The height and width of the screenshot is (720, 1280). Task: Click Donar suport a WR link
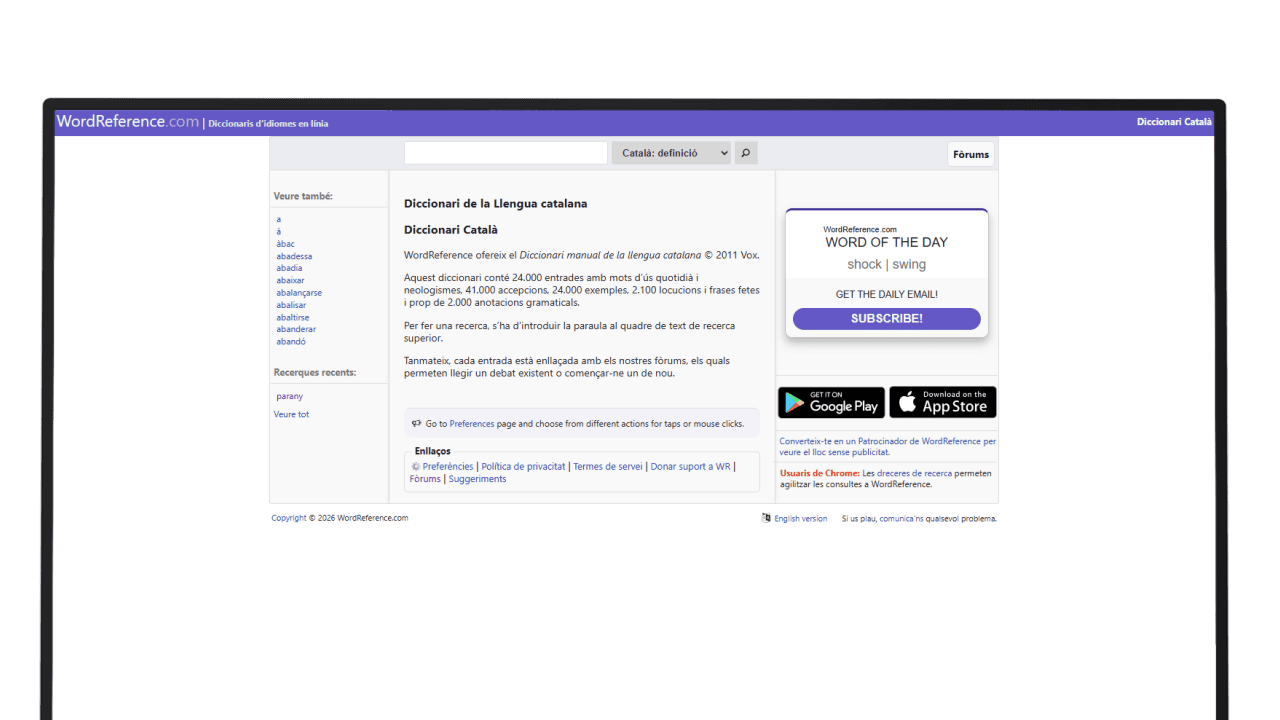pyautogui.click(x=690, y=466)
